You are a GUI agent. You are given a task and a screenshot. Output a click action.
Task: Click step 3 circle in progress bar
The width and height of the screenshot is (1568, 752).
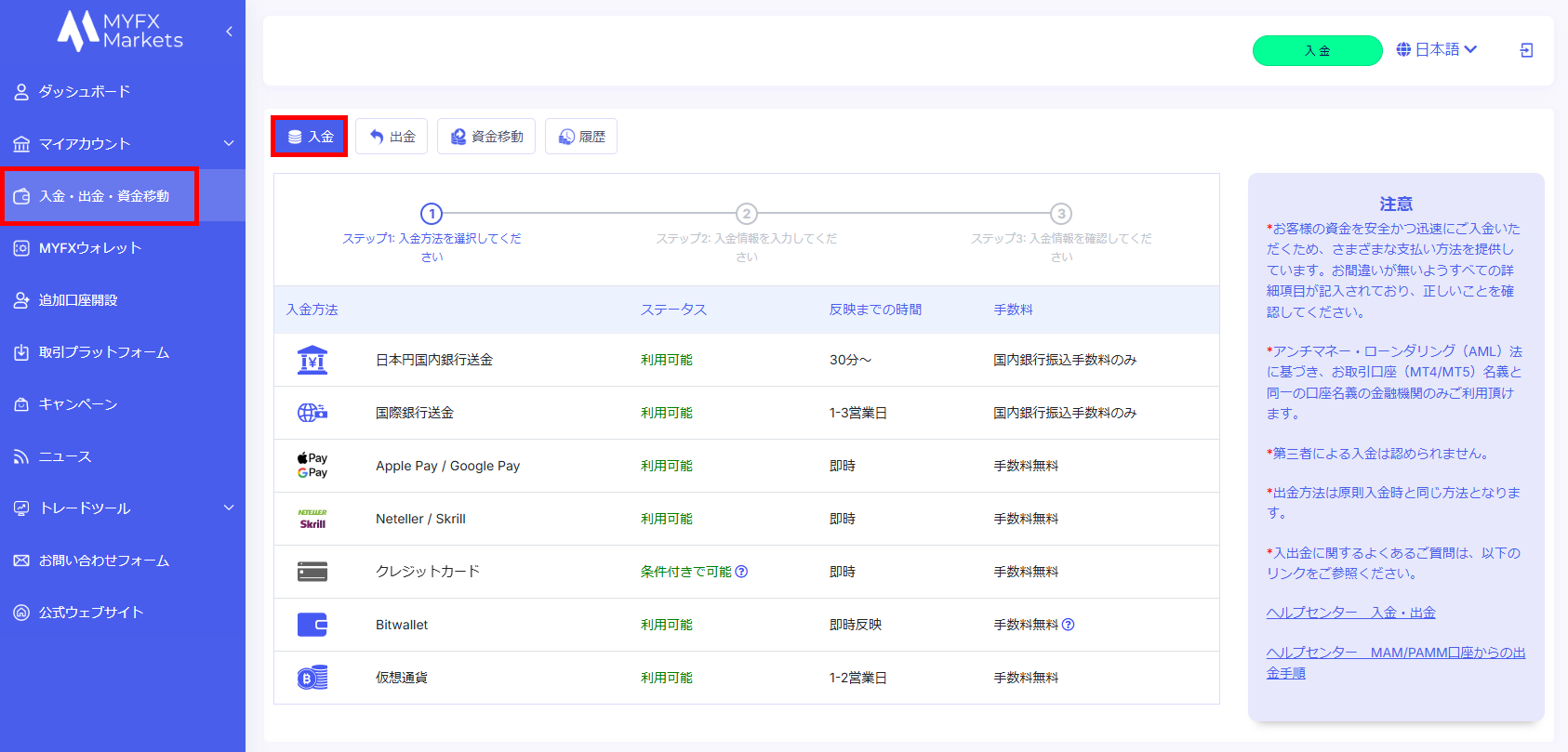pos(1061,214)
